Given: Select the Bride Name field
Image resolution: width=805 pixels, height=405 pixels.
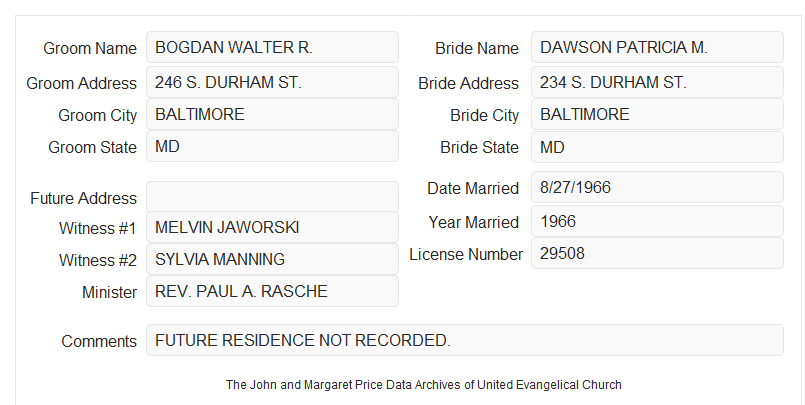Looking at the screenshot, I should 657,47.
